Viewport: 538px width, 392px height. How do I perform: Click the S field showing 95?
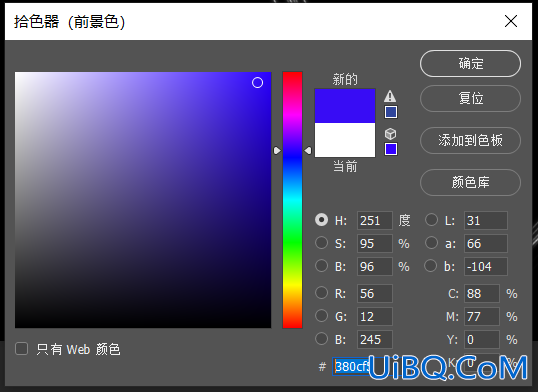[375, 243]
